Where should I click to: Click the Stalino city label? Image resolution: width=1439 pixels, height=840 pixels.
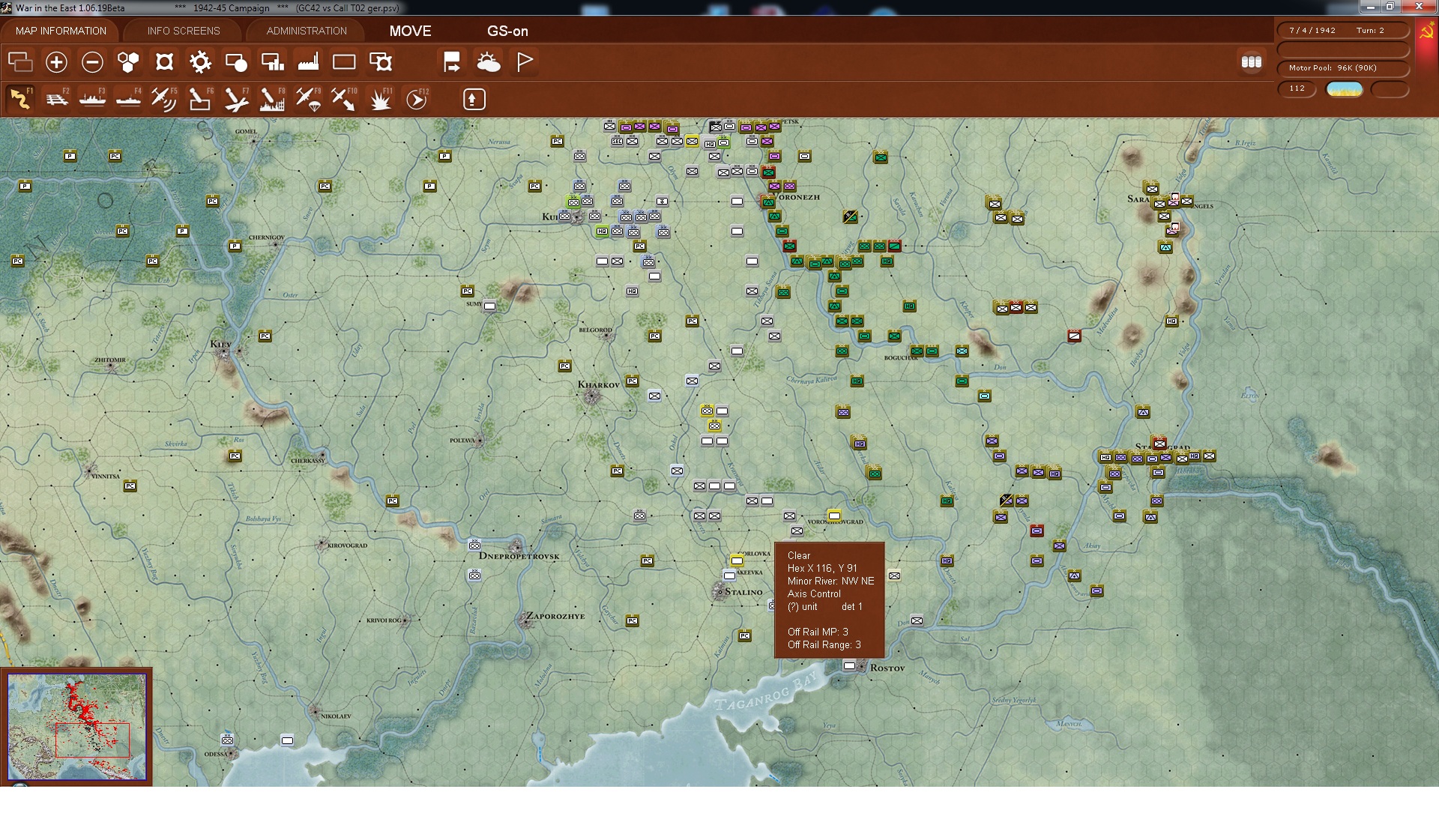coord(743,592)
